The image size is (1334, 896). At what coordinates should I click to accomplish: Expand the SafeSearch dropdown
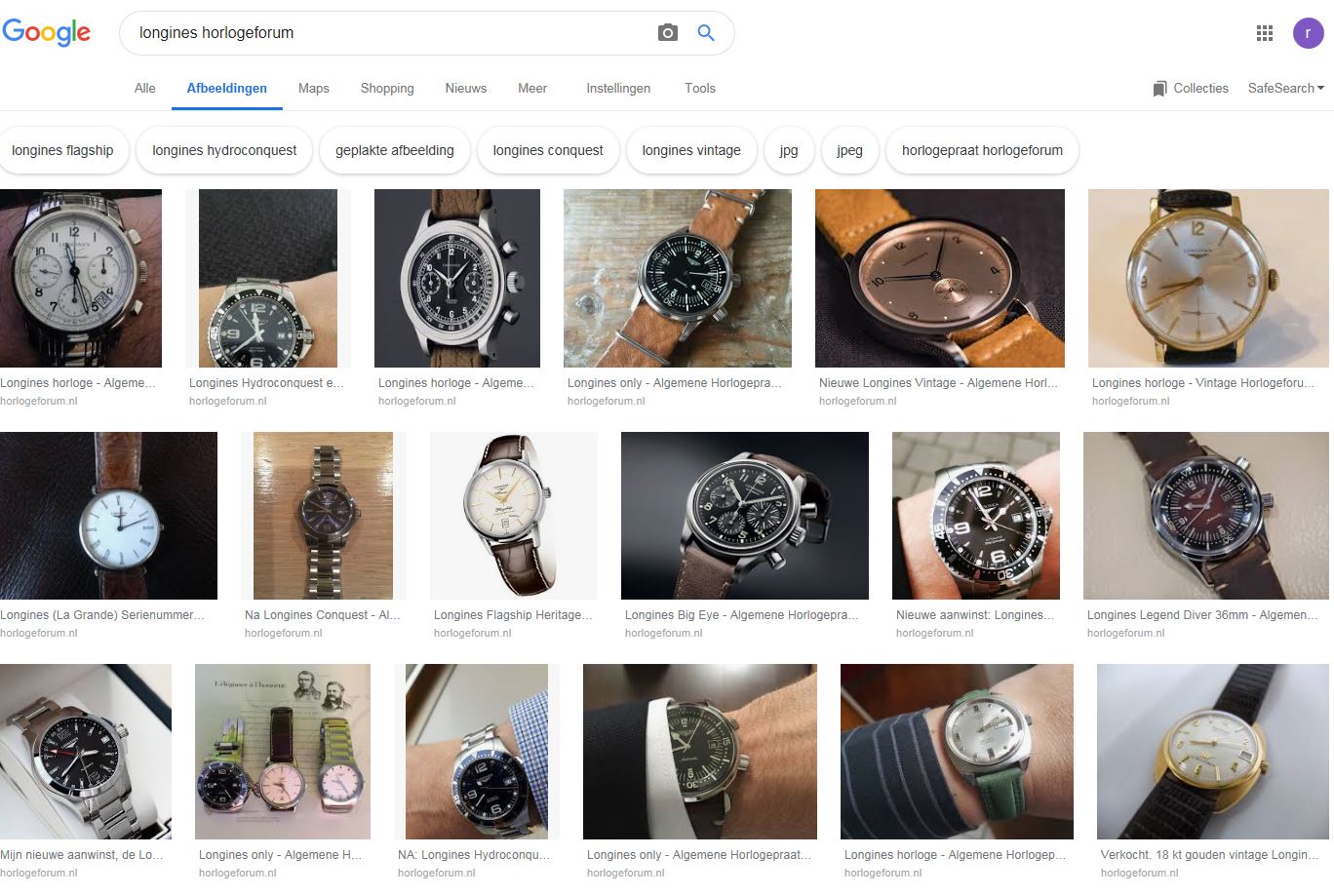tap(1286, 88)
